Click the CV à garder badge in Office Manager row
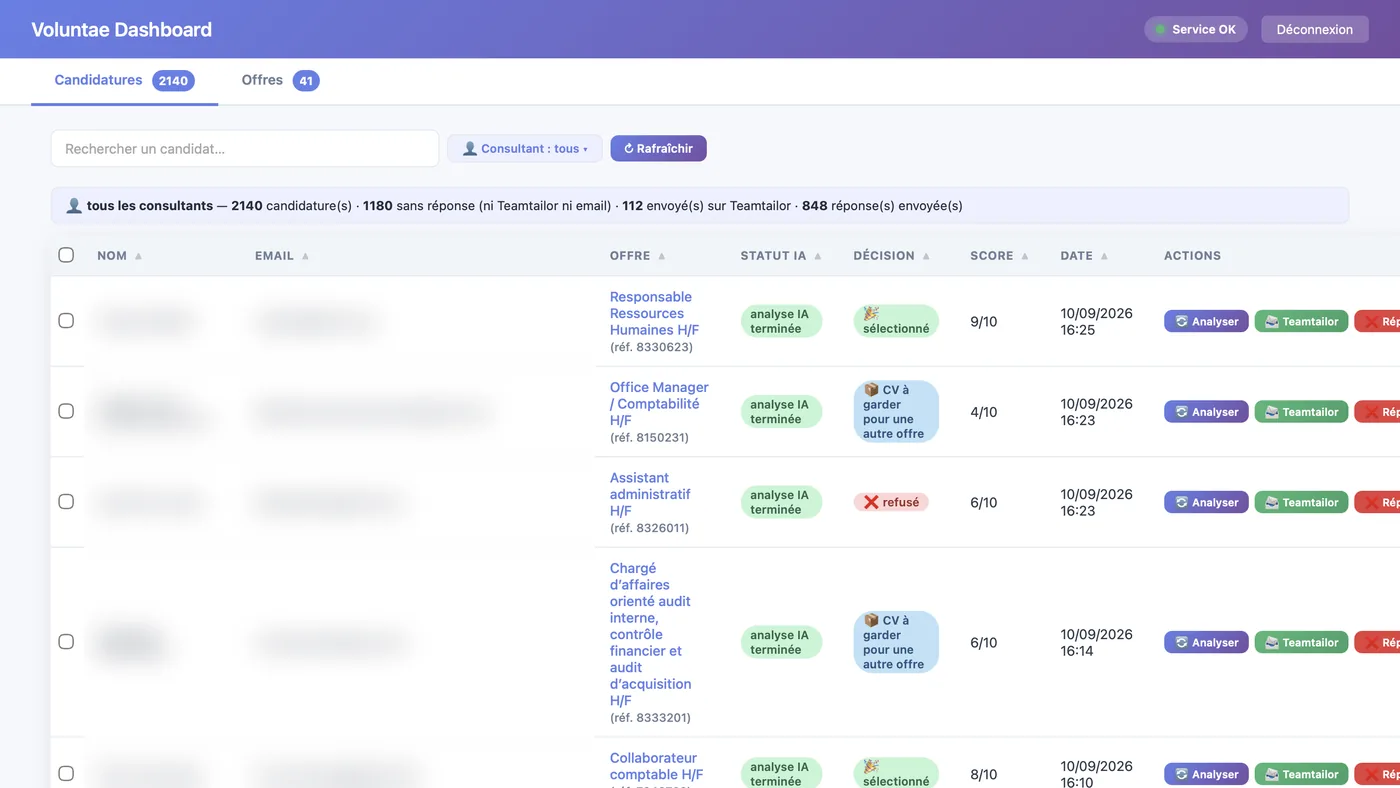 pos(896,411)
